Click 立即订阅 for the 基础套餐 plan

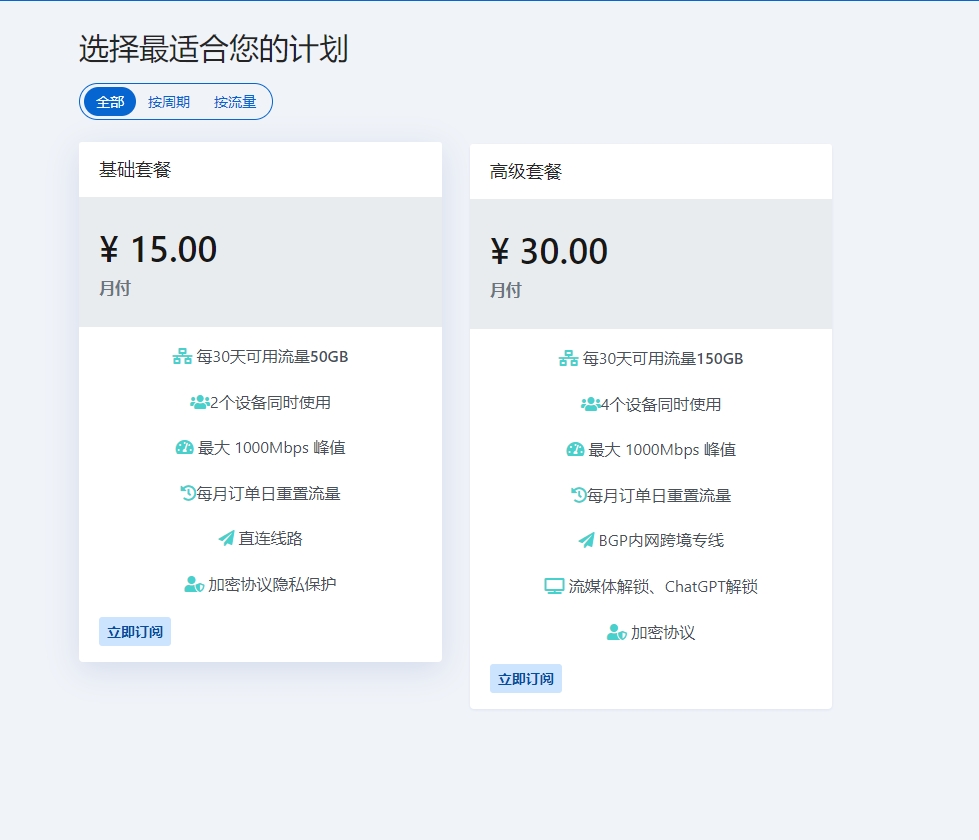pyautogui.click(x=135, y=632)
